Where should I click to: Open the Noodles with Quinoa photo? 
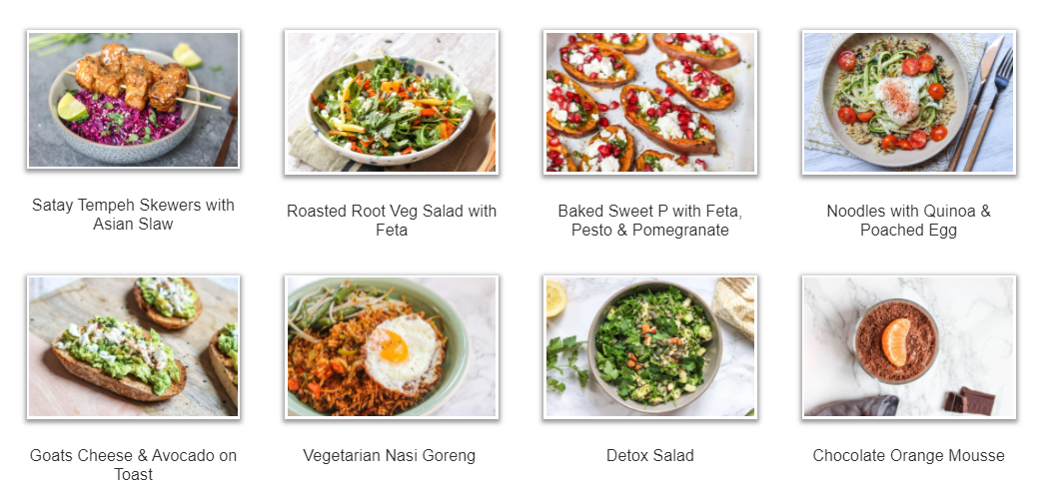[908, 102]
